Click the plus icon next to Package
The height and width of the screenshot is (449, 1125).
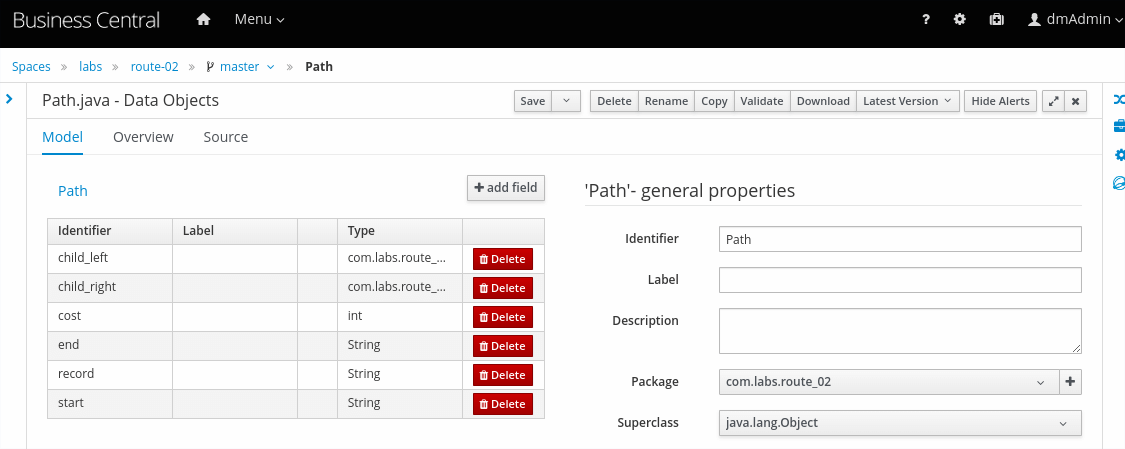pos(1070,382)
